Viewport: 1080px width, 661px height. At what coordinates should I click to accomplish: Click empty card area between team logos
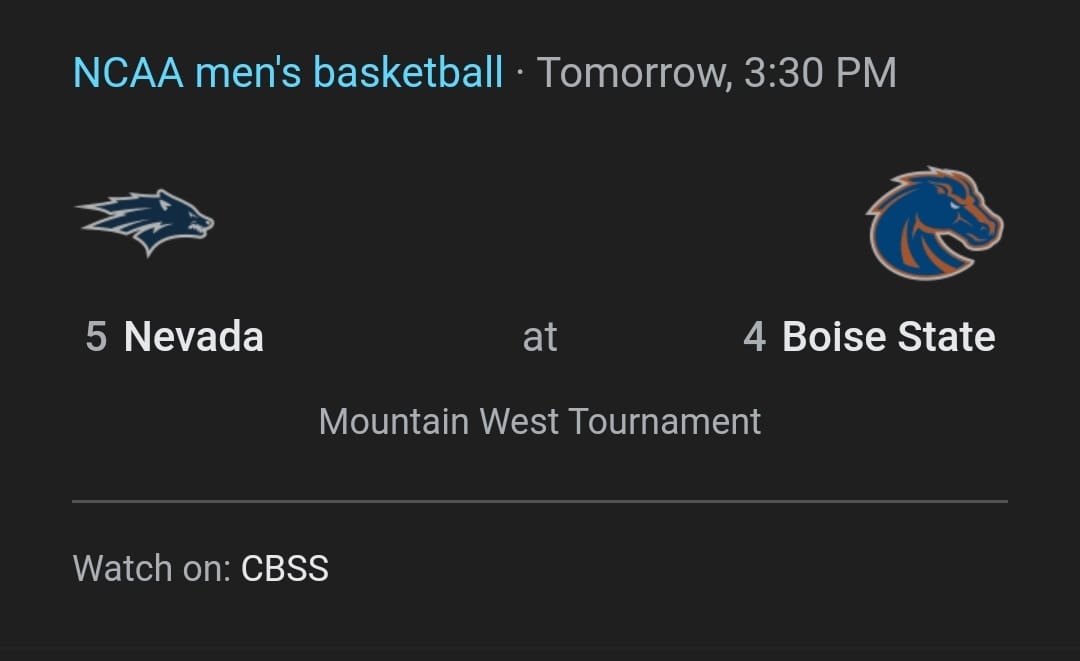540,222
